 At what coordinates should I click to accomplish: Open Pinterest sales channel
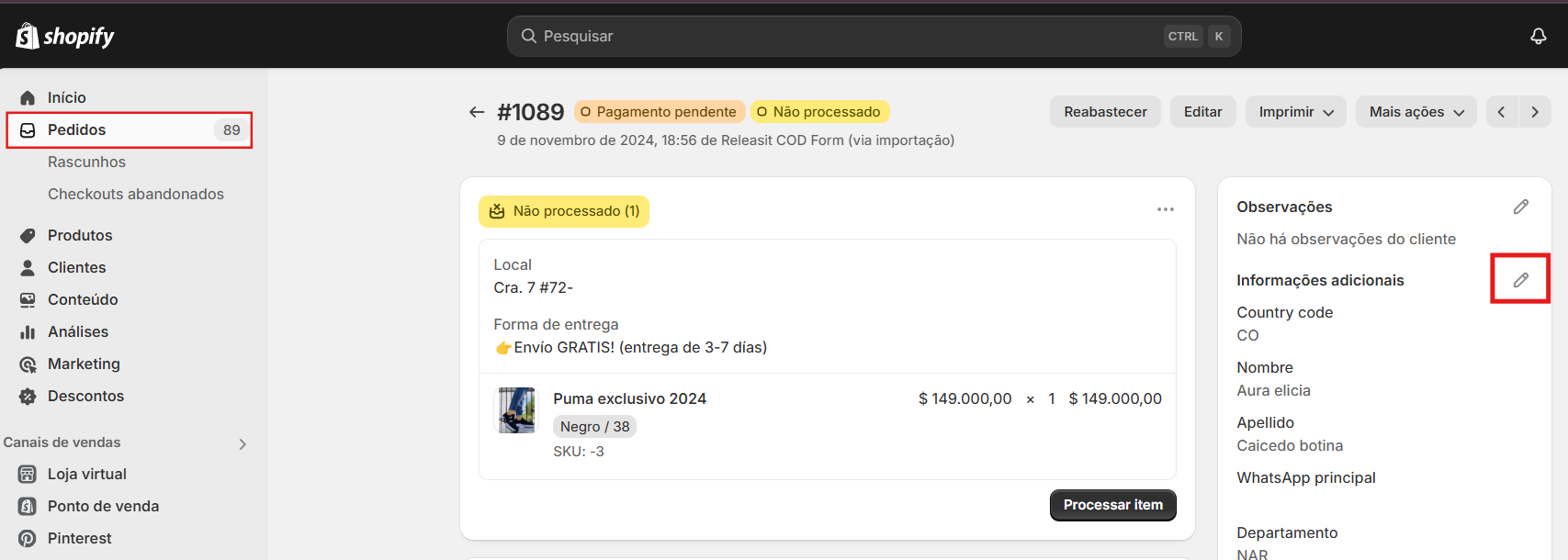[x=79, y=538]
